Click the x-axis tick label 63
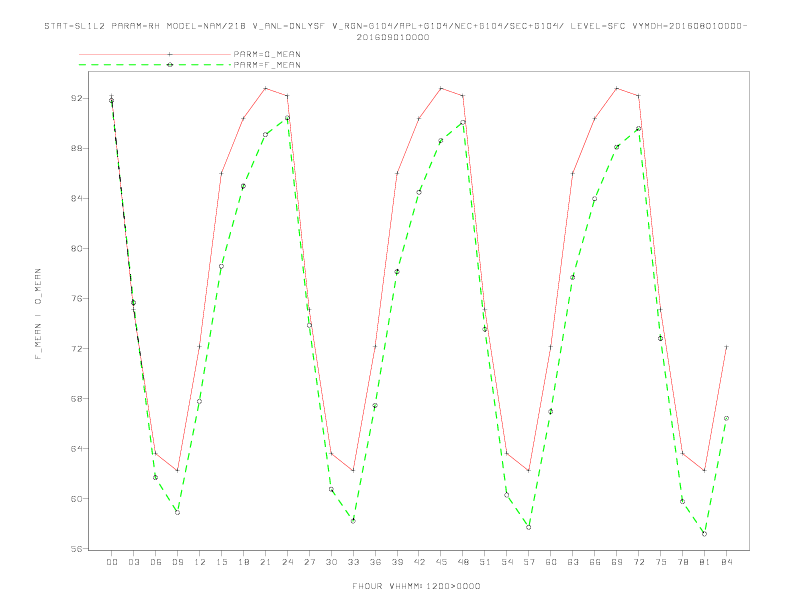 [x=573, y=562]
